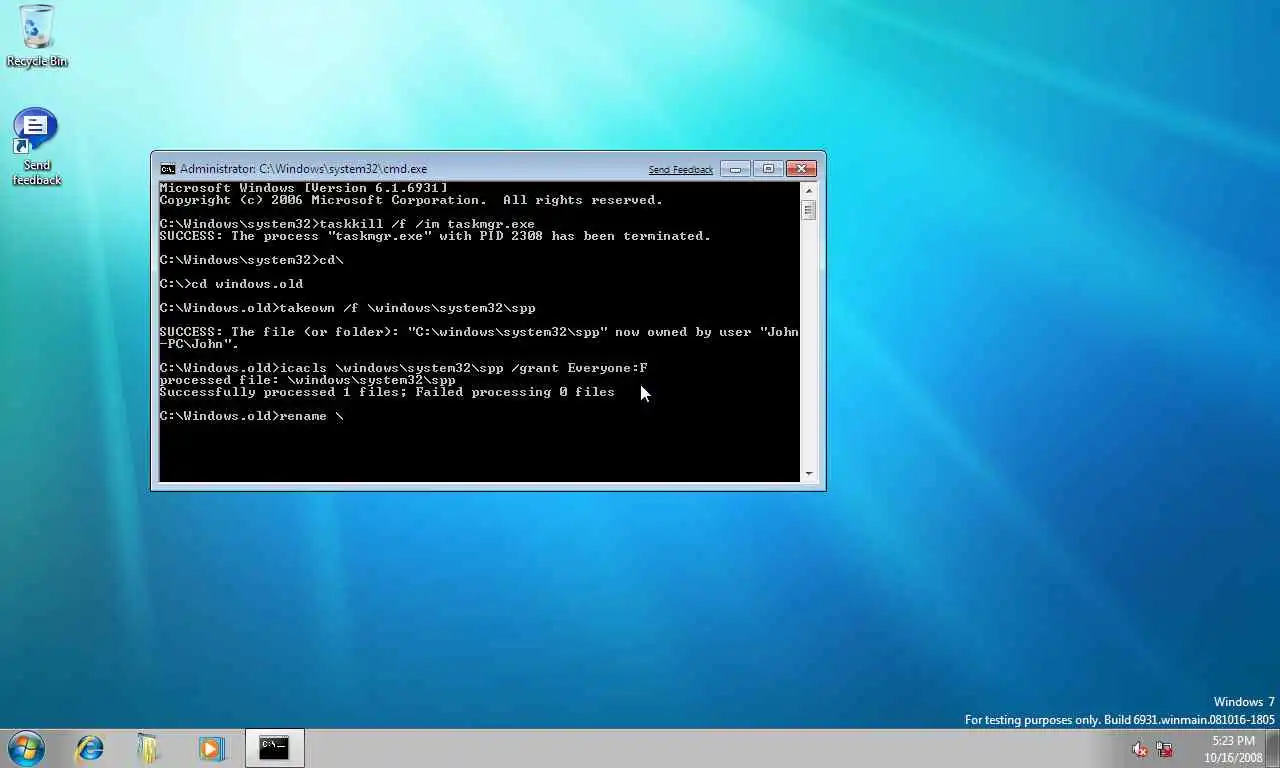Open Windows Explorer folder icon on taskbar
Image resolution: width=1280 pixels, height=768 pixels.
click(148, 748)
